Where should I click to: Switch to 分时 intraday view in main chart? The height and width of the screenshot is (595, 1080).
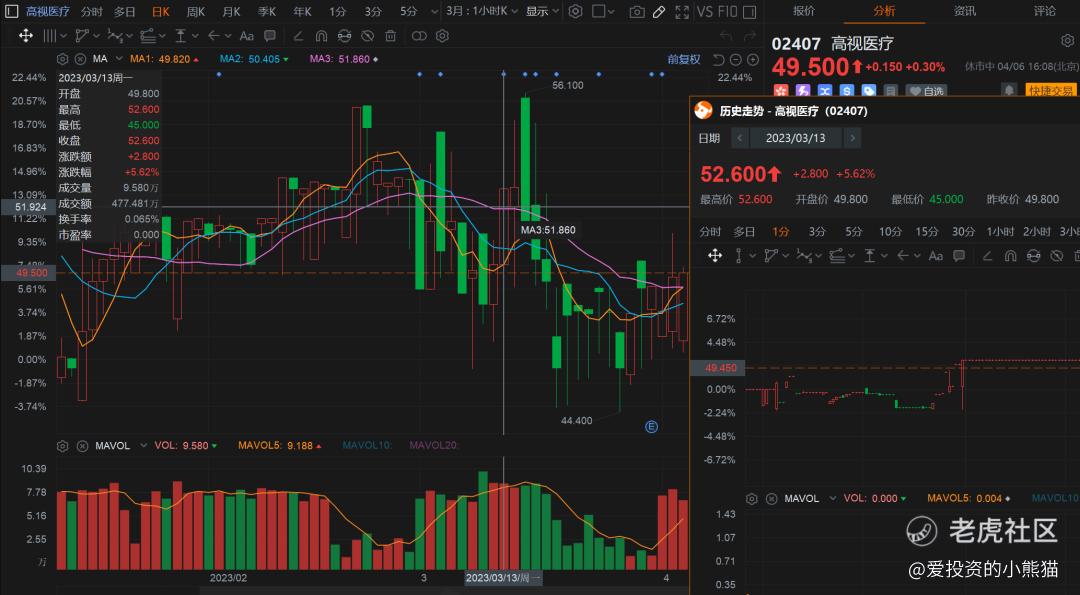[x=92, y=12]
